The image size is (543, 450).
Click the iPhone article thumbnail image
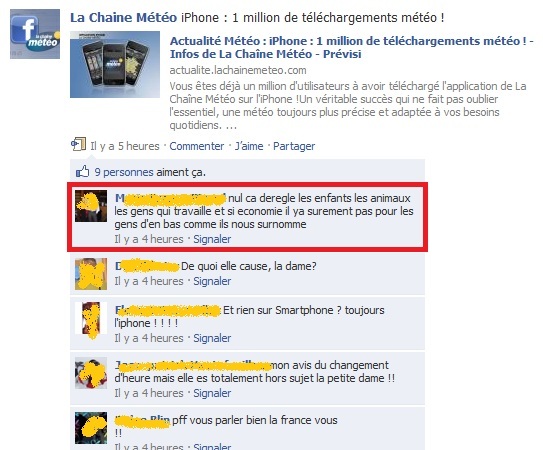coord(115,64)
